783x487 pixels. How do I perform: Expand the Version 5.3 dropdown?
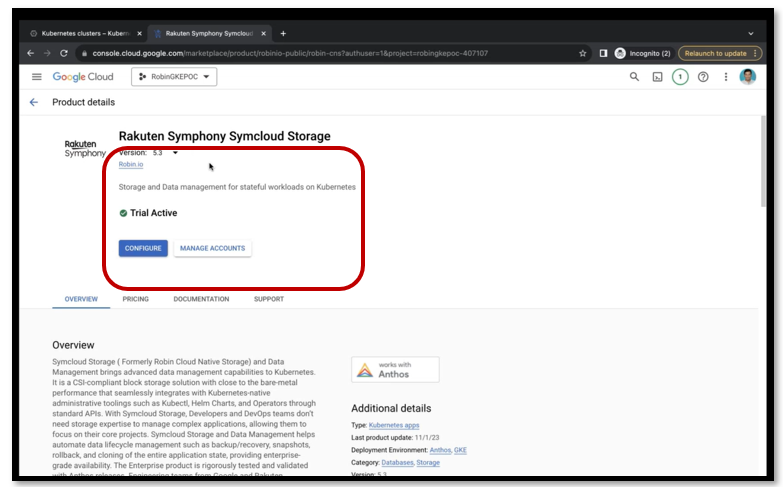coord(175,153)
